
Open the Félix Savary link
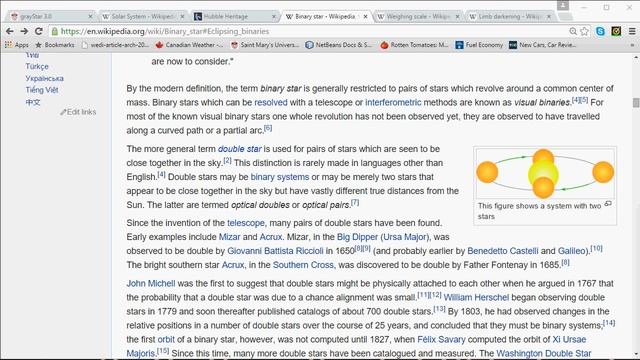(x=441, y=340)
